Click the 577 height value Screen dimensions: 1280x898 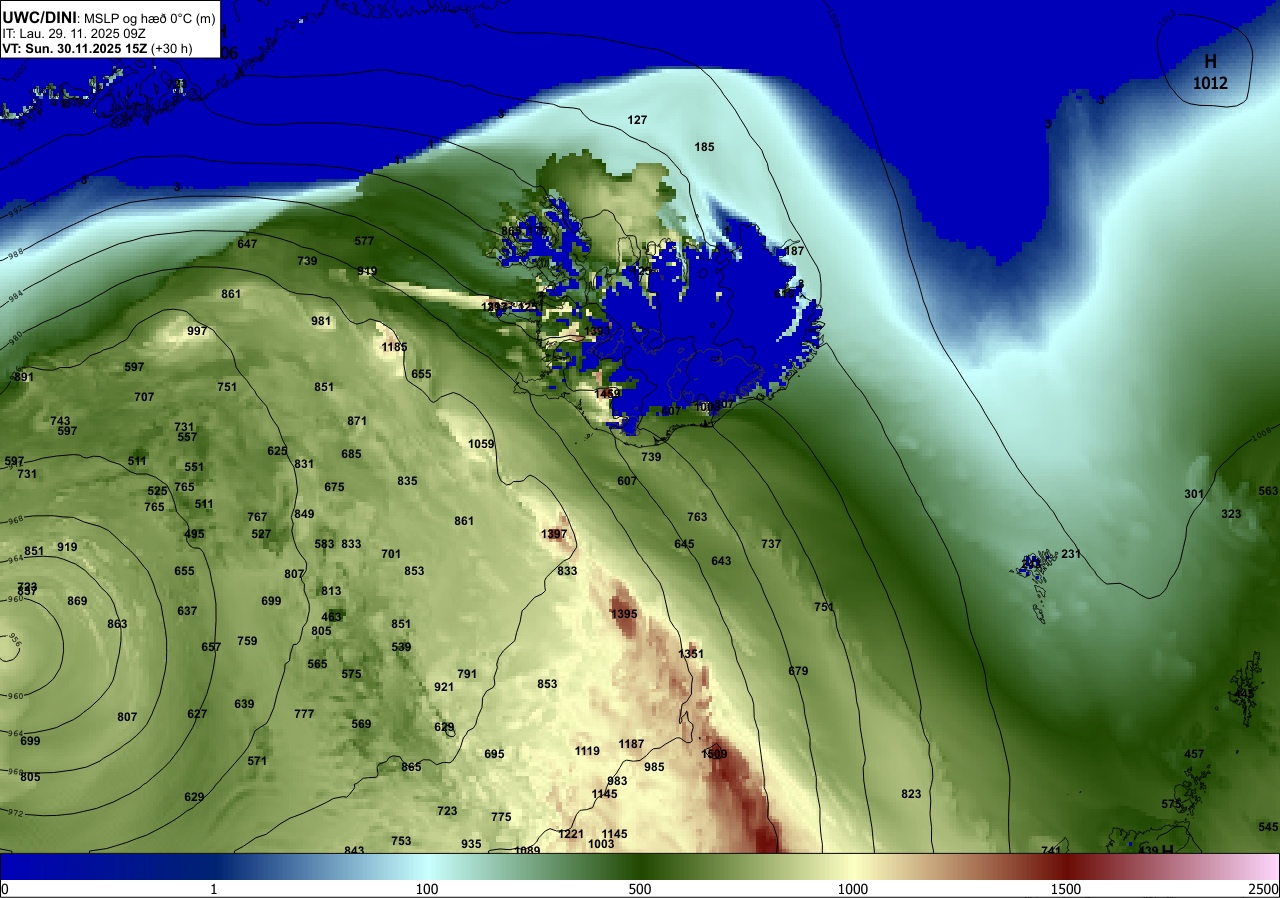[364, 241]
